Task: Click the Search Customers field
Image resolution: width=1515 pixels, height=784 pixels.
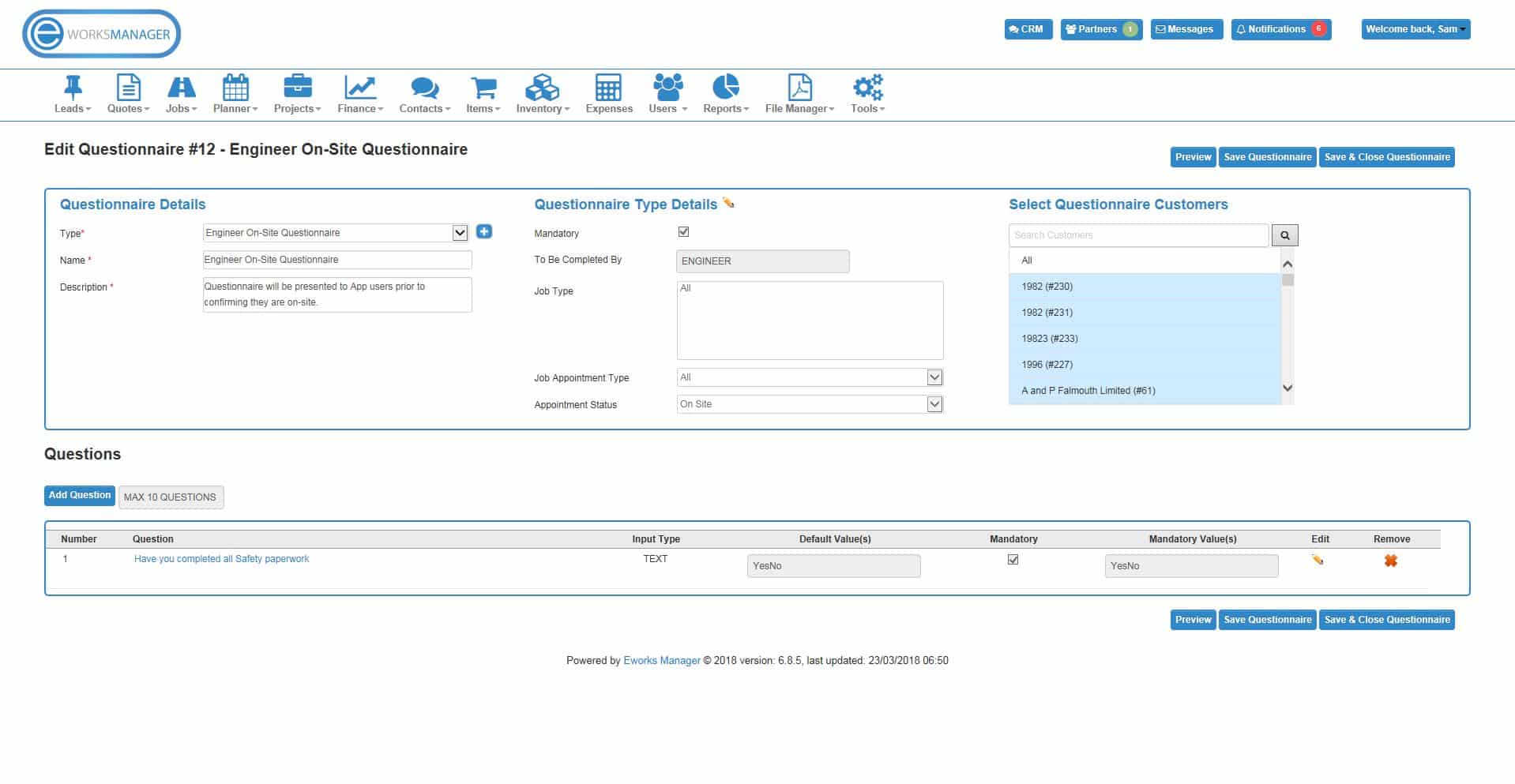Action: (1138, 235)
